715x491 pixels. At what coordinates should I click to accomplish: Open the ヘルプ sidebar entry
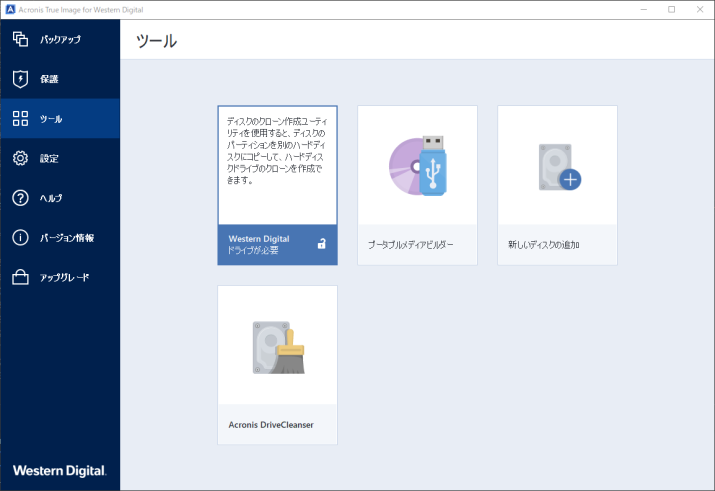coord(51,198)
